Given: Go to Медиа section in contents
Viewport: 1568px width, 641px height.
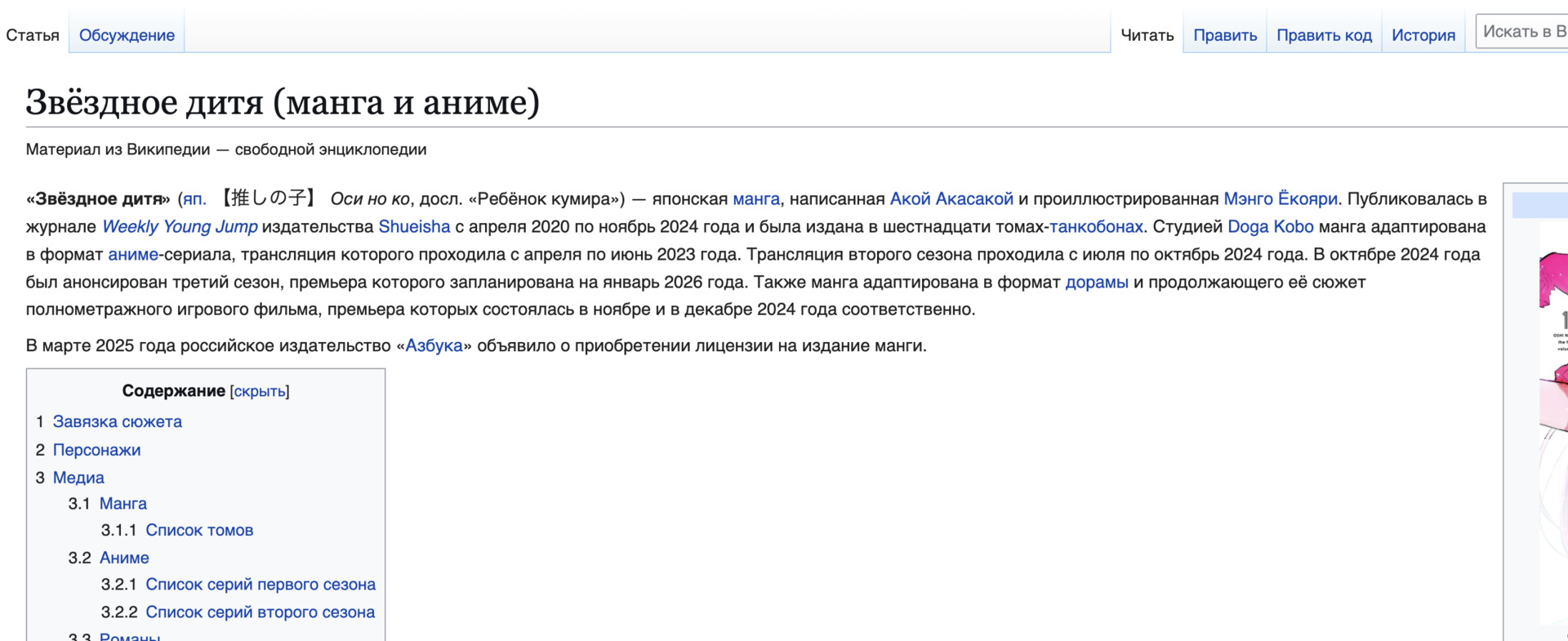Looking at the screenshot, I should point(78,478).
